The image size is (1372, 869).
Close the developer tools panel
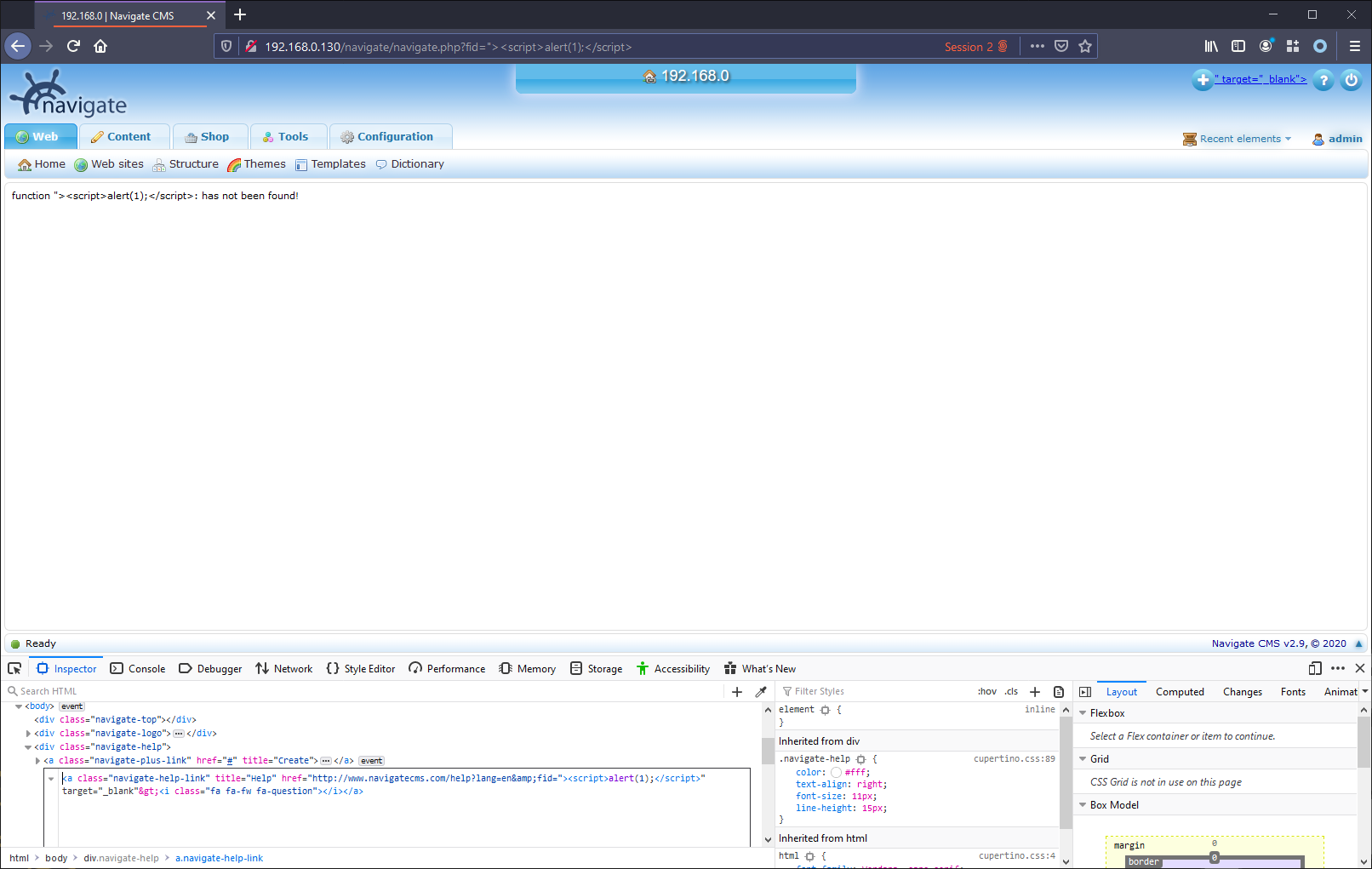[x=1360, y=669]
